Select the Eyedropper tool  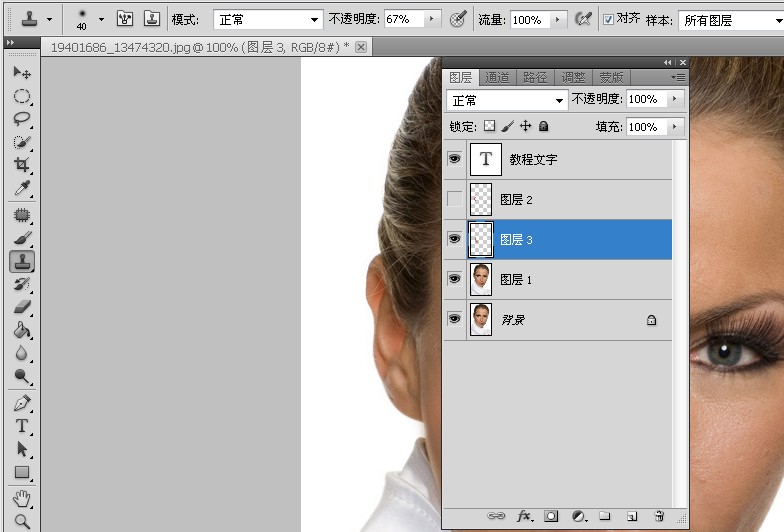[22, 188]
